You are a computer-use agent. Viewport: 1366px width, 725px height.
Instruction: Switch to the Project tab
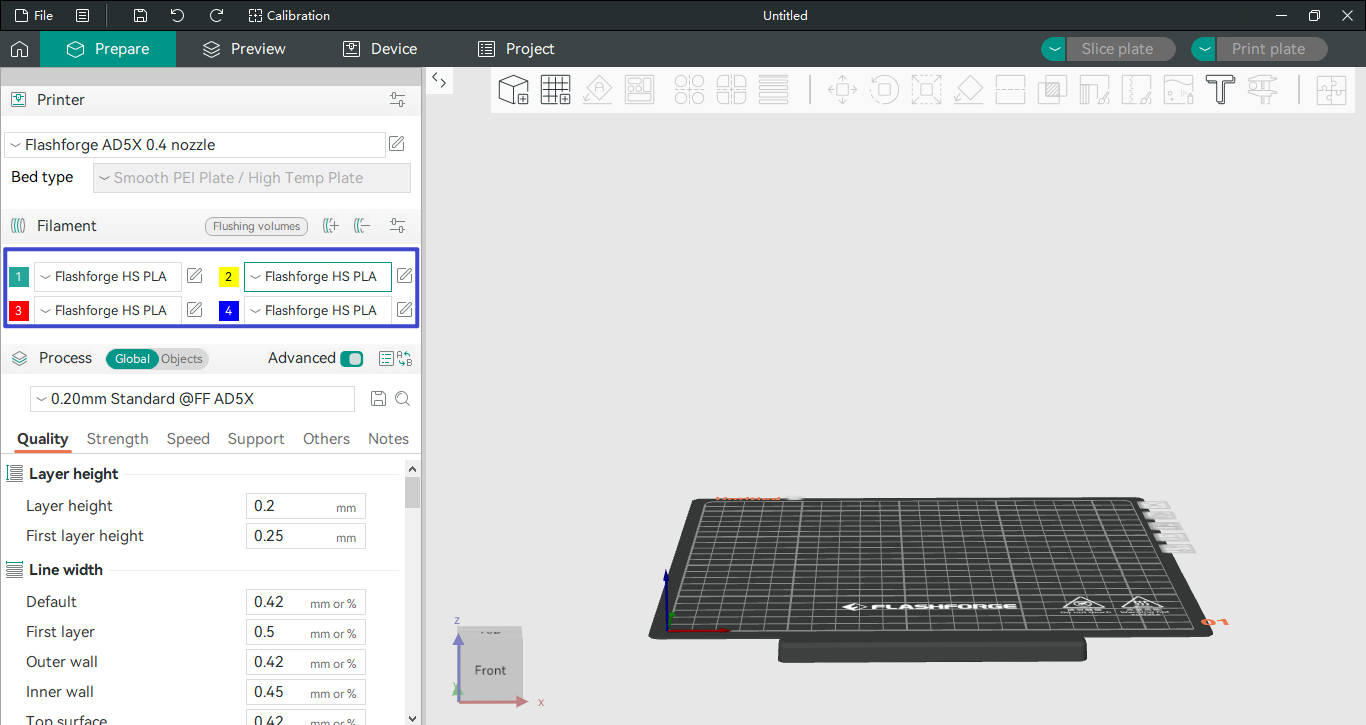pos(516,49)
